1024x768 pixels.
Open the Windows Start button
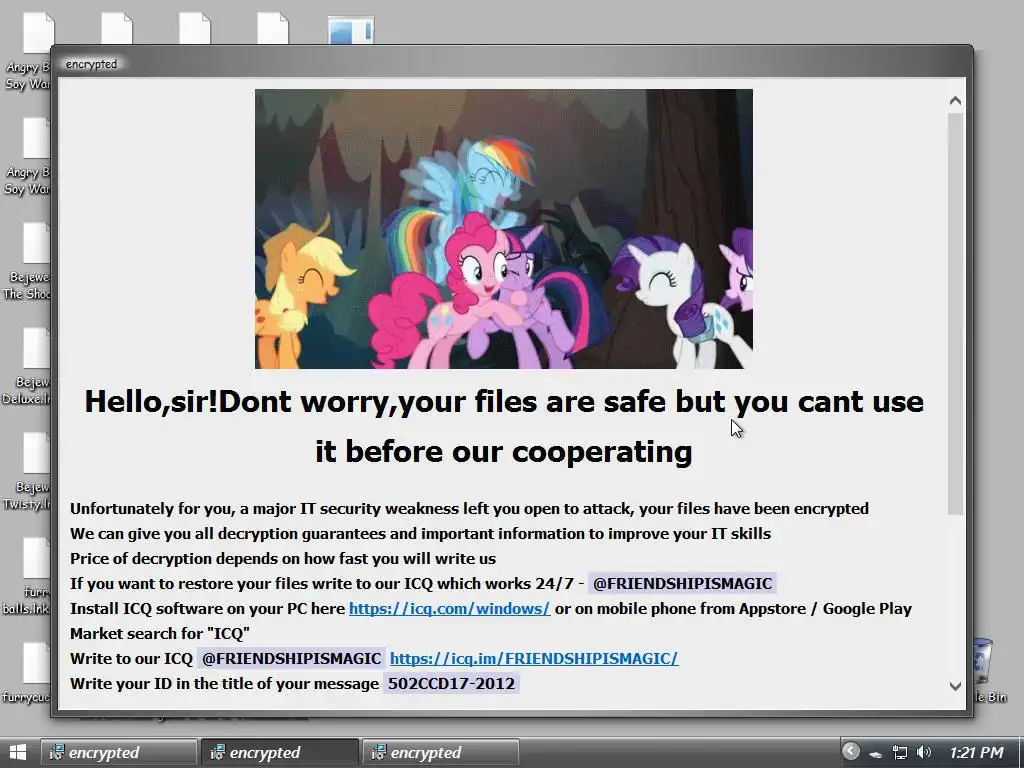[18, 752]
